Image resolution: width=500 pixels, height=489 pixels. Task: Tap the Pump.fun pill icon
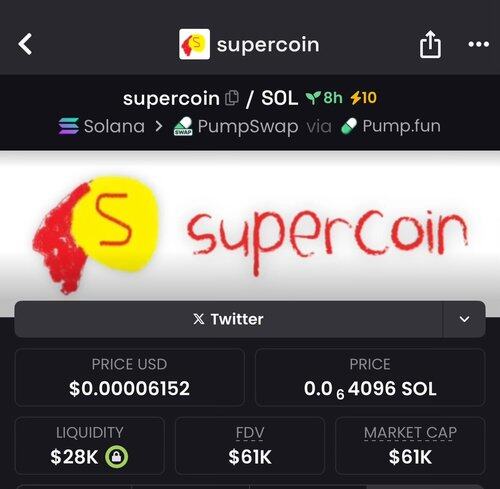[x=349, y=126]
